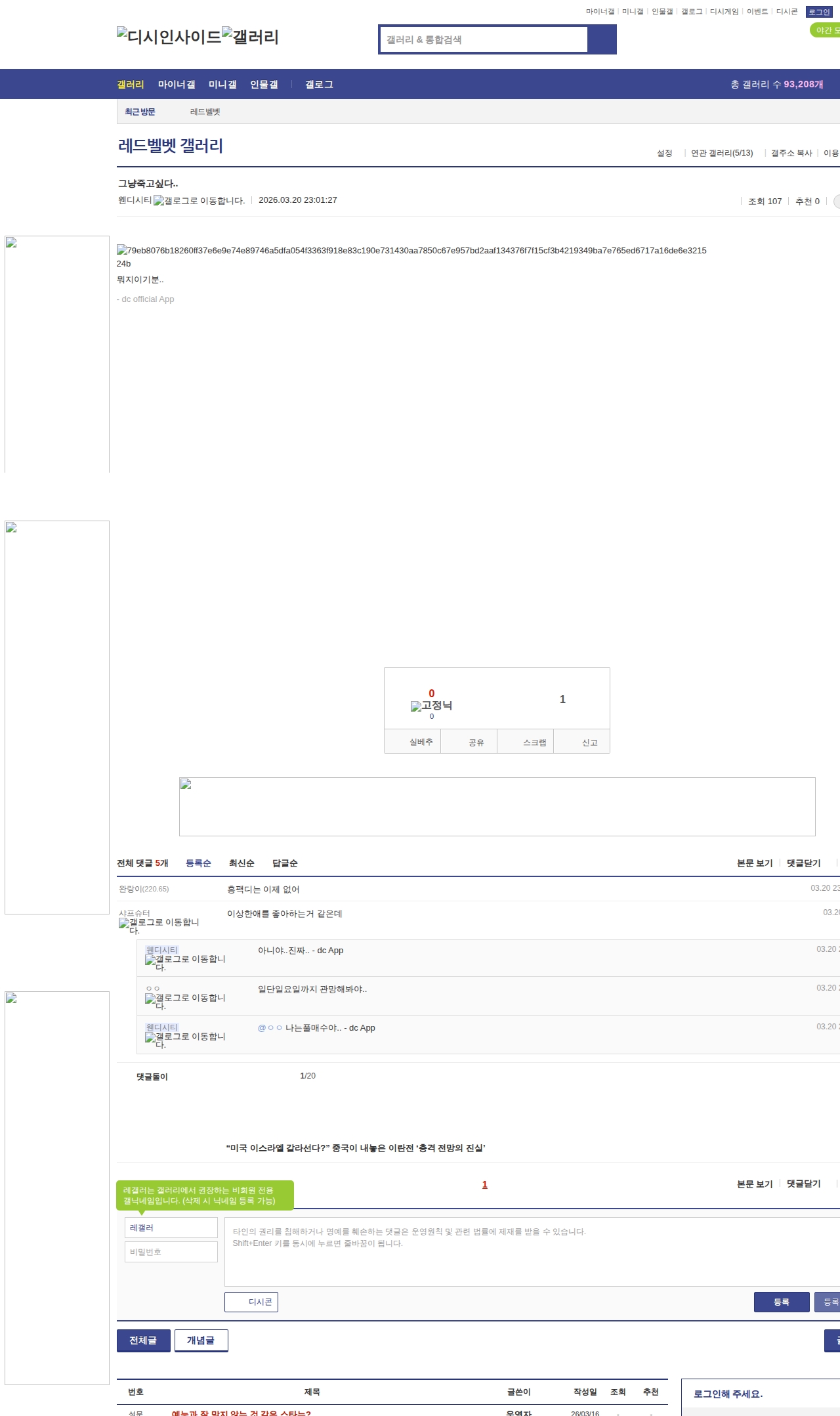Switch to the 전체글 tab
Viewport: 840px width, 1416px height.
[144, 1341]
